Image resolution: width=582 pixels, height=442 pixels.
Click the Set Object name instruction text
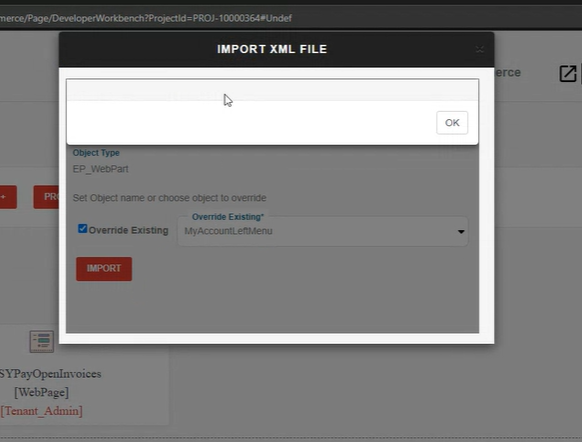point(169,198)
